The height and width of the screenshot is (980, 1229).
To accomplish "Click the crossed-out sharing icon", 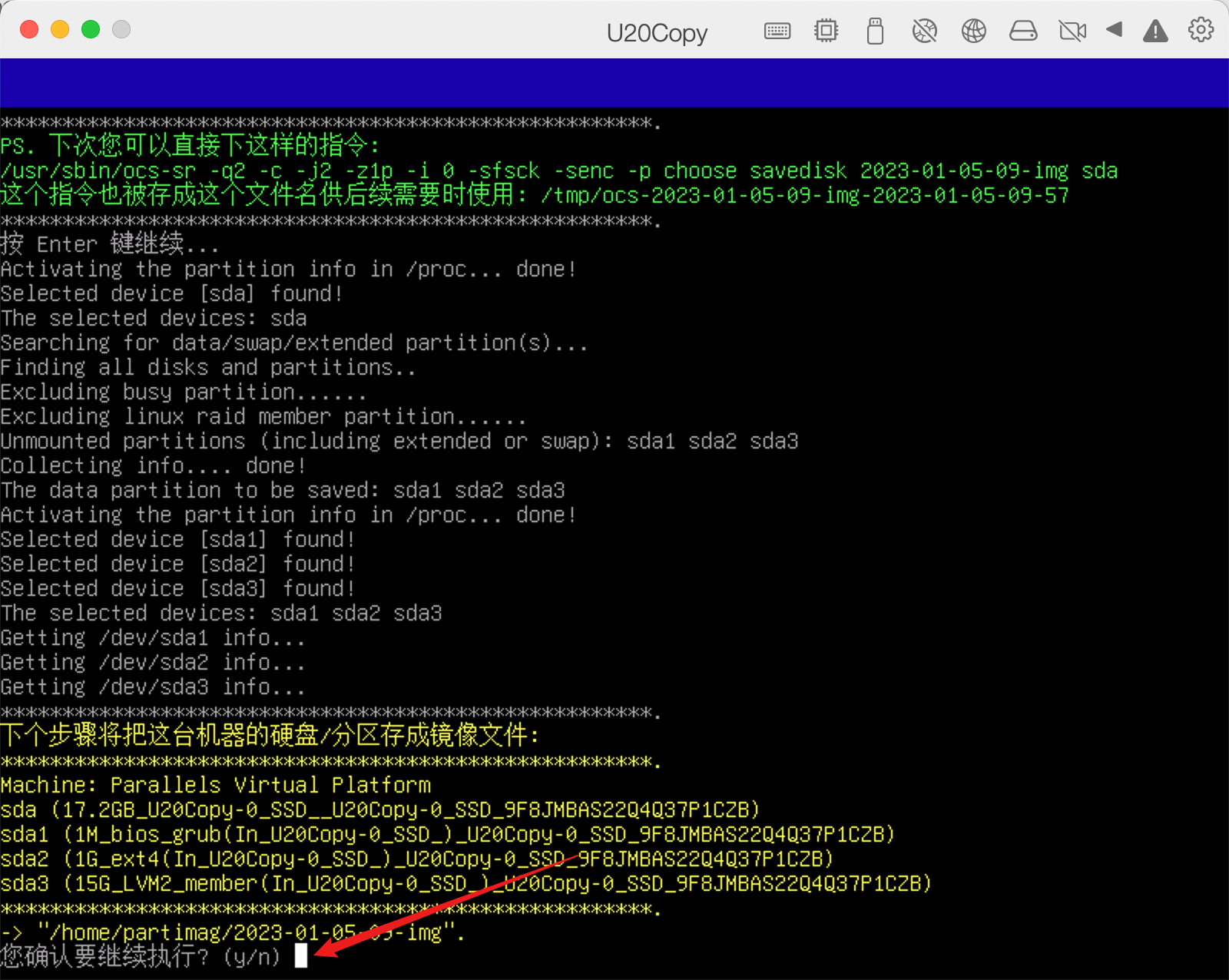I will click(924, 31).
